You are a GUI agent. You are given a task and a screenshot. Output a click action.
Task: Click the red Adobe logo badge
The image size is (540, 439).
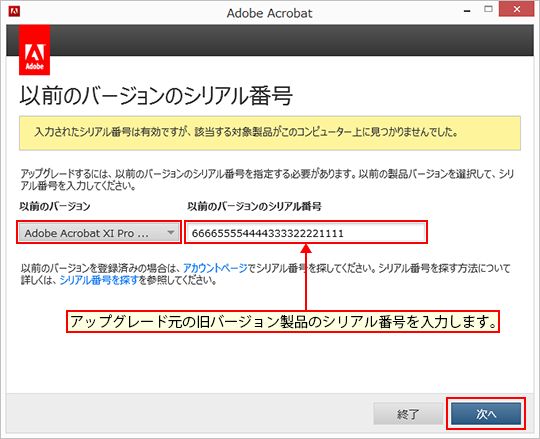coord(34,50)
